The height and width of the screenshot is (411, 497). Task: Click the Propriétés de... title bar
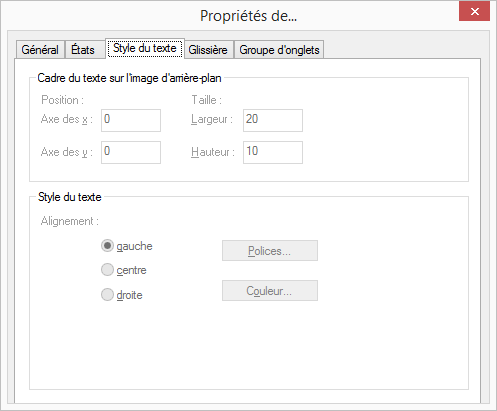coord(248,15)
